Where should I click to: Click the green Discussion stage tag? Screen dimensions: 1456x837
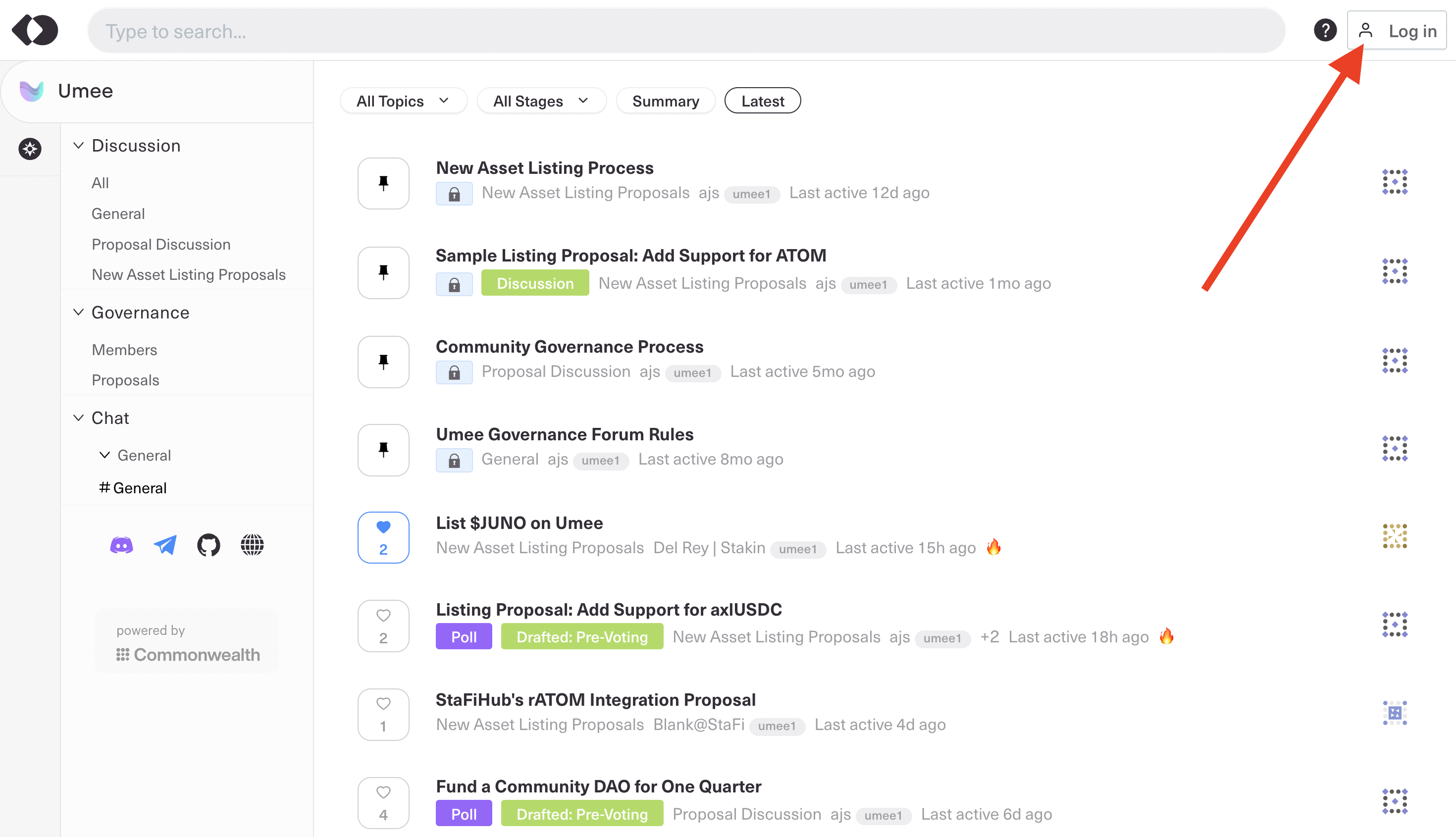tap(534, 283)
